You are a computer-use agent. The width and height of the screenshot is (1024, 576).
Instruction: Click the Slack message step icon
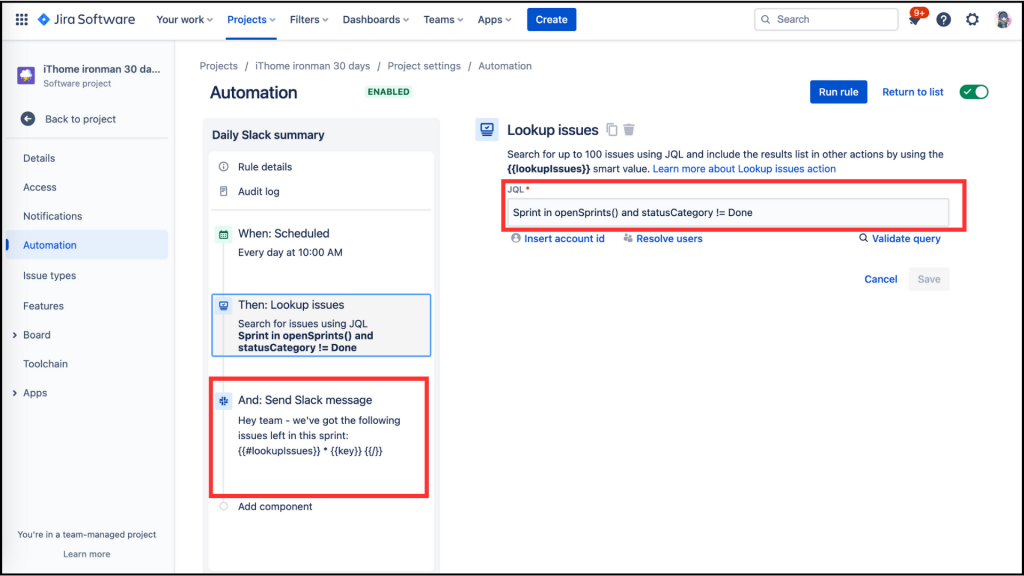223,400
